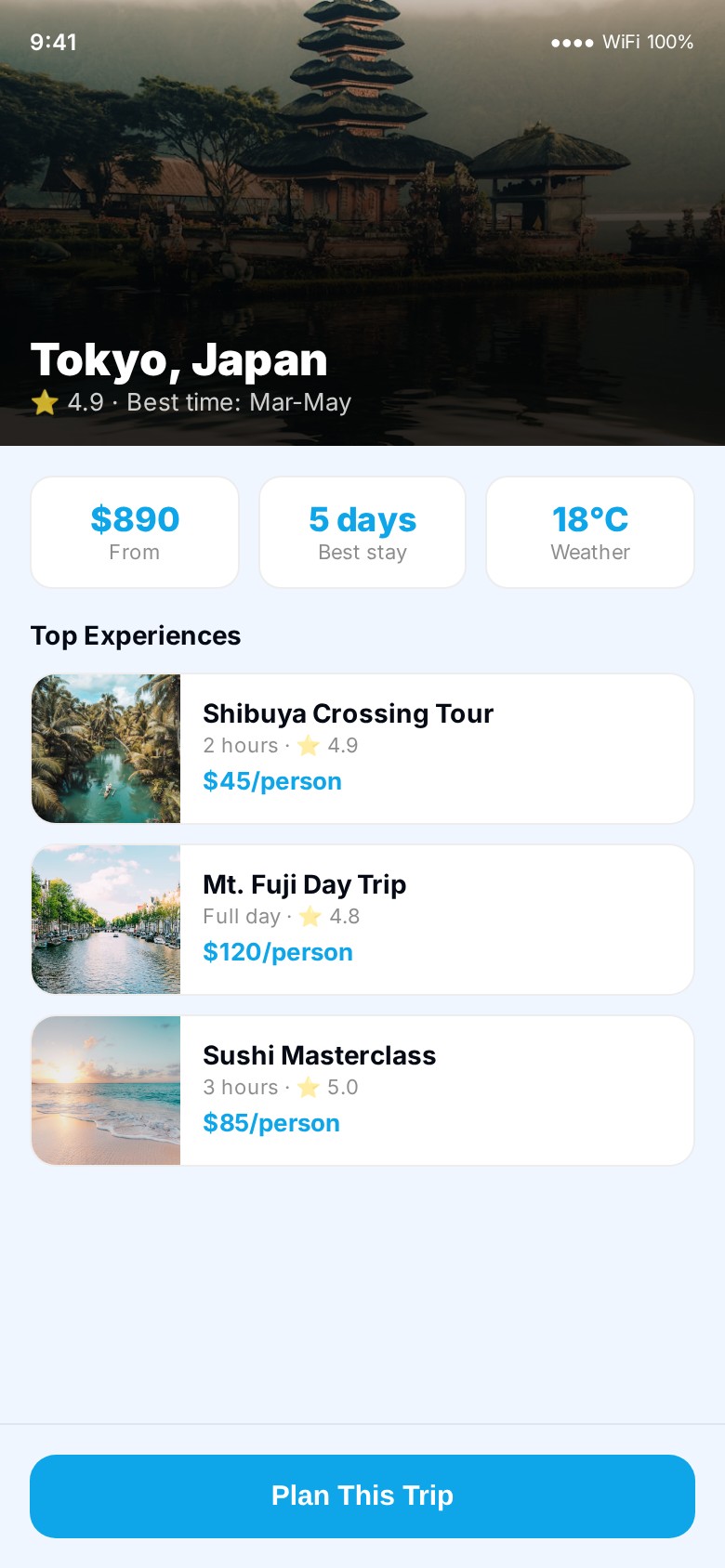Click the star icon beside Tokyo's 4.9 rating

[45, 402]
